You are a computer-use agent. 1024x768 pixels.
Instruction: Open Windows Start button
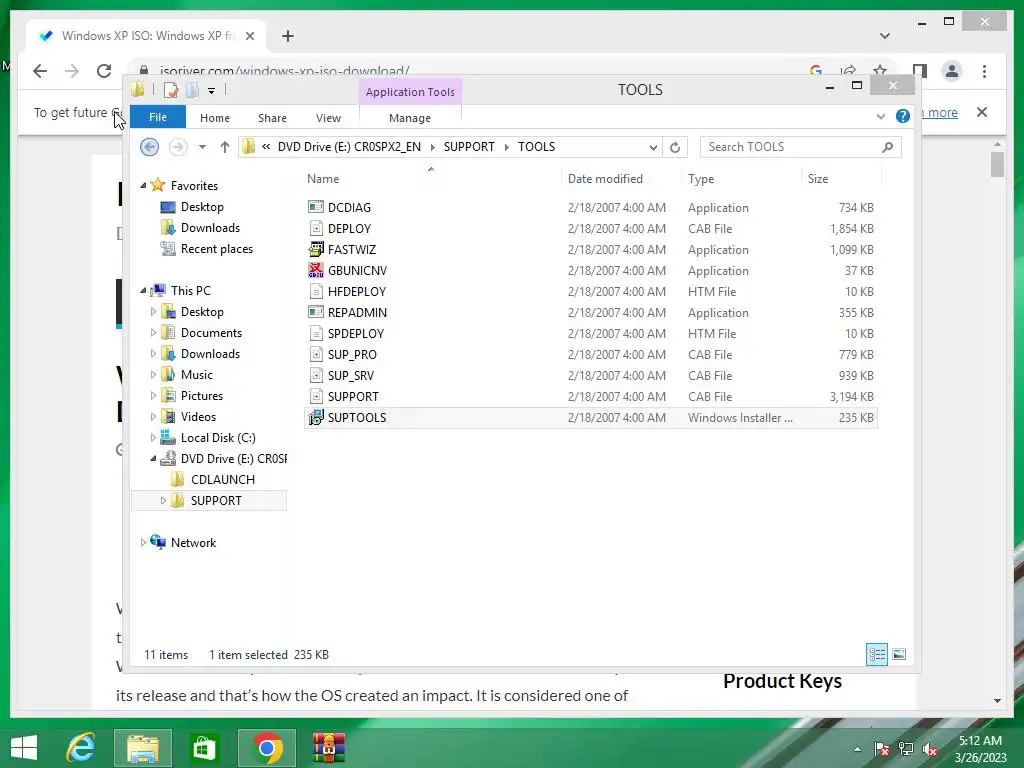[x=24, y=748]
